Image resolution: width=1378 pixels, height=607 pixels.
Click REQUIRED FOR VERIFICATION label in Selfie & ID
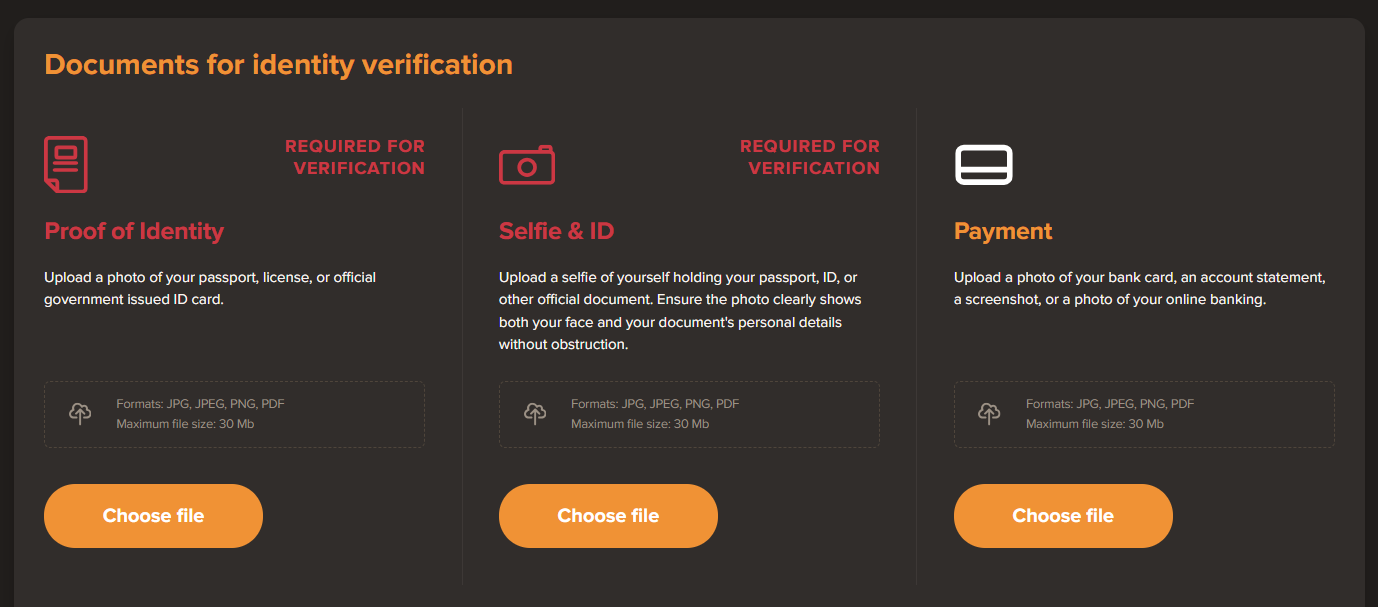pyautogui.click(x=811, y=156)
